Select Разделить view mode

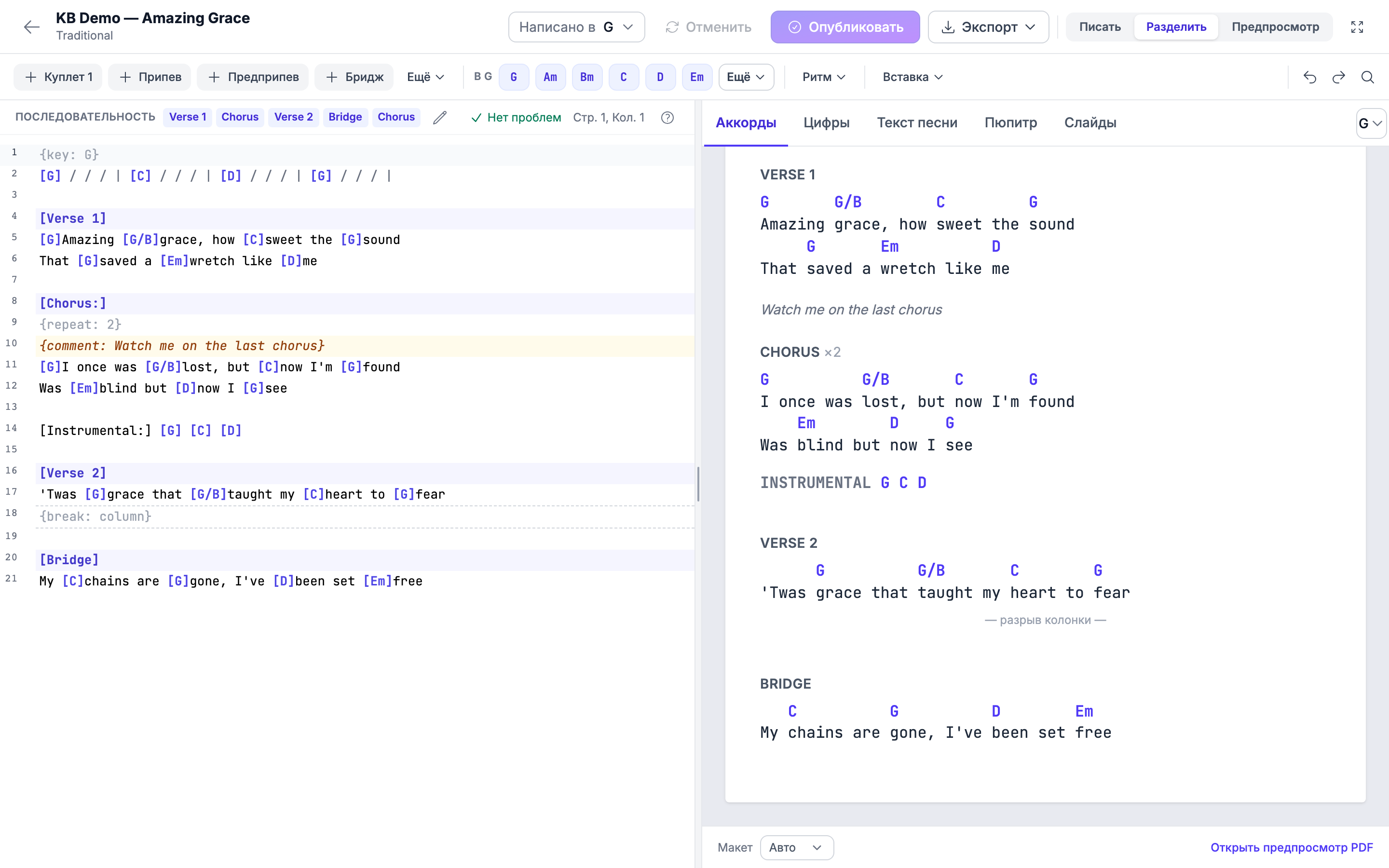[x=1176, y=27]
